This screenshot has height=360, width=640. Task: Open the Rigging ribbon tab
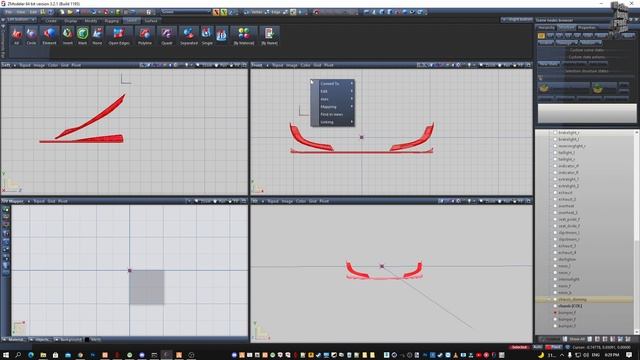pyautogui.click(x=111, y=20)
